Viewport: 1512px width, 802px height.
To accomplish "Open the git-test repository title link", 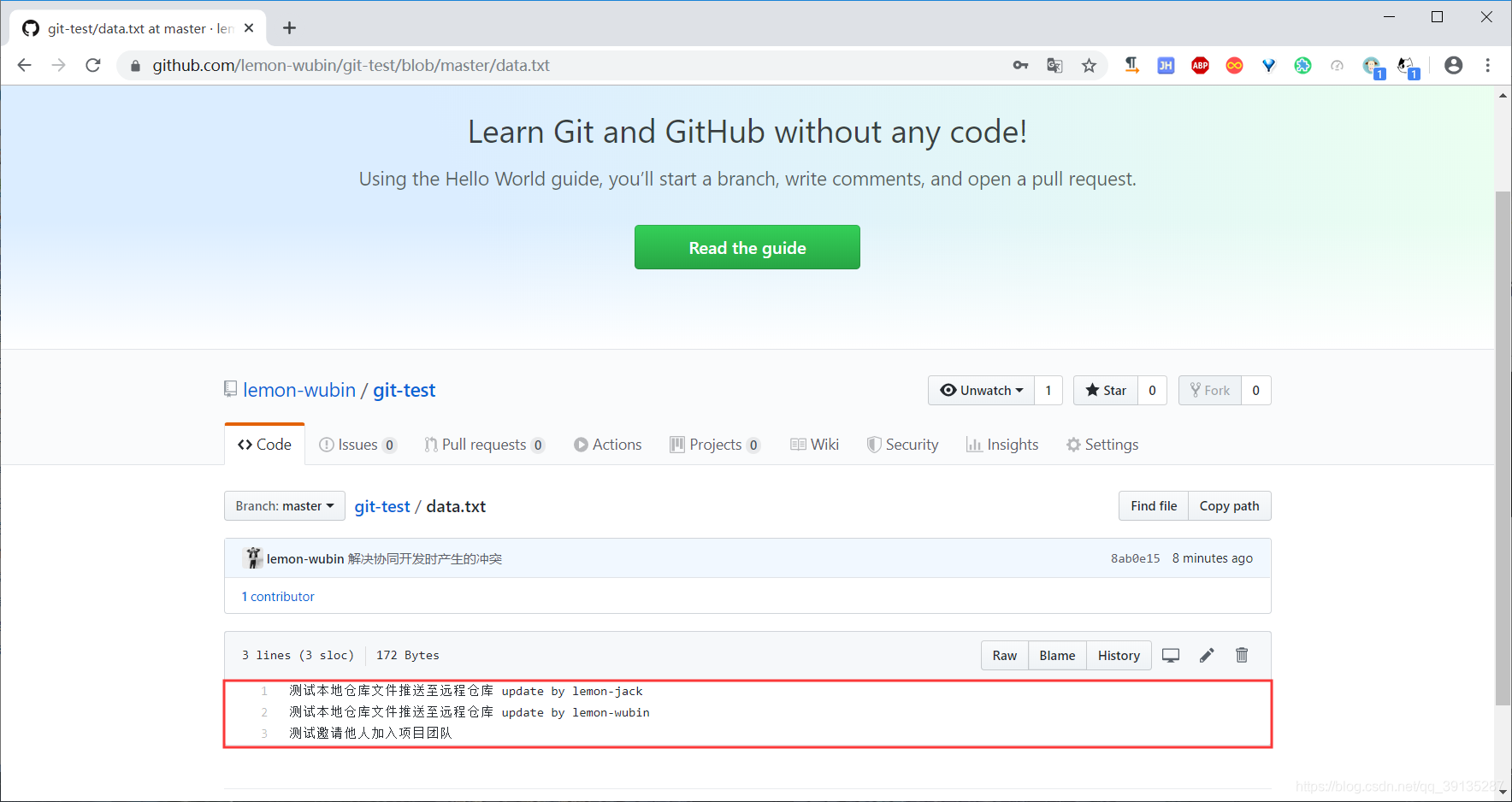I will point(405,390).
